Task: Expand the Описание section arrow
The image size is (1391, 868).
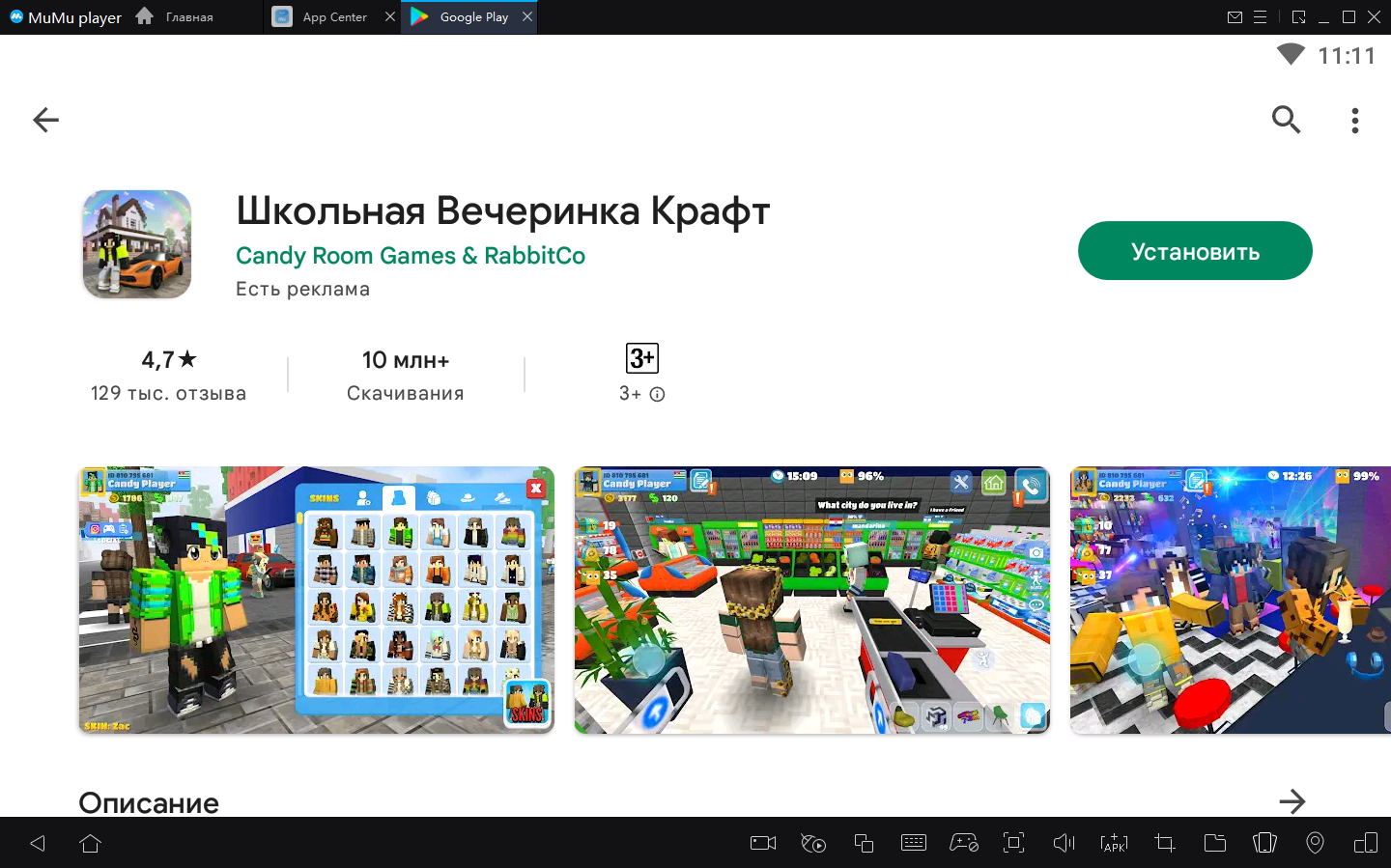Action: 1292,801
